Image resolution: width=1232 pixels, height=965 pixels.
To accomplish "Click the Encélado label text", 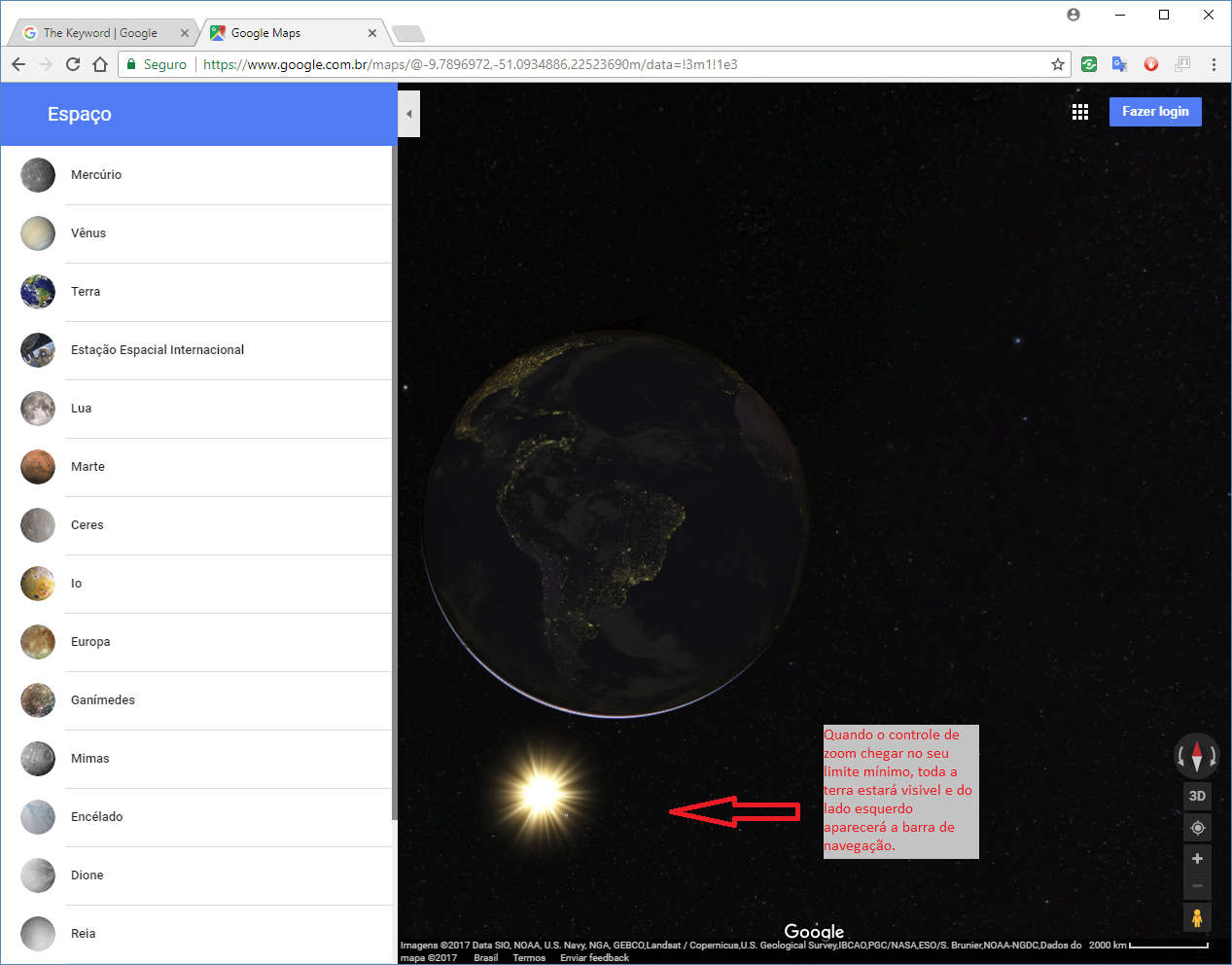I will (x=97, y=817).
